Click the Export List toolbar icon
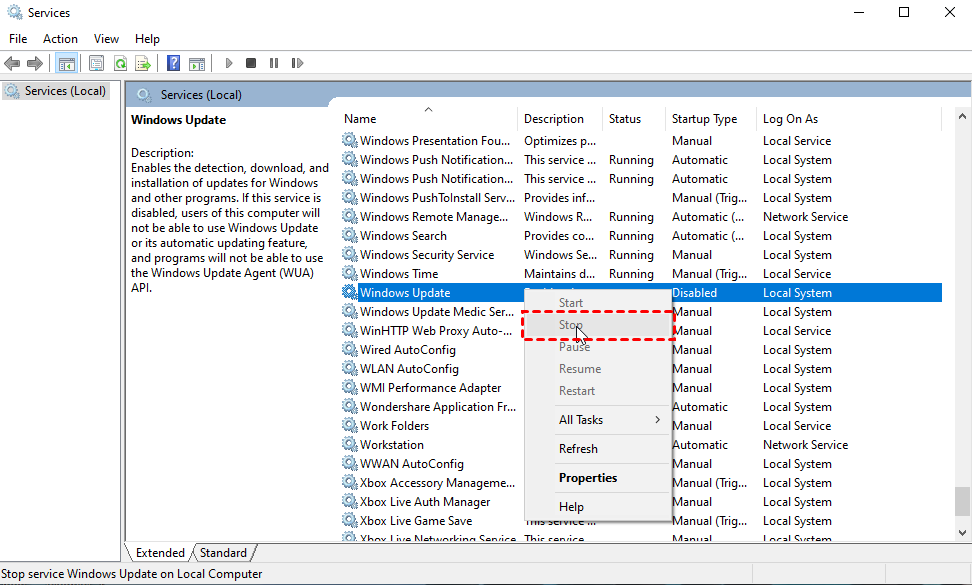The image size is (972, 585). point(143,63)
